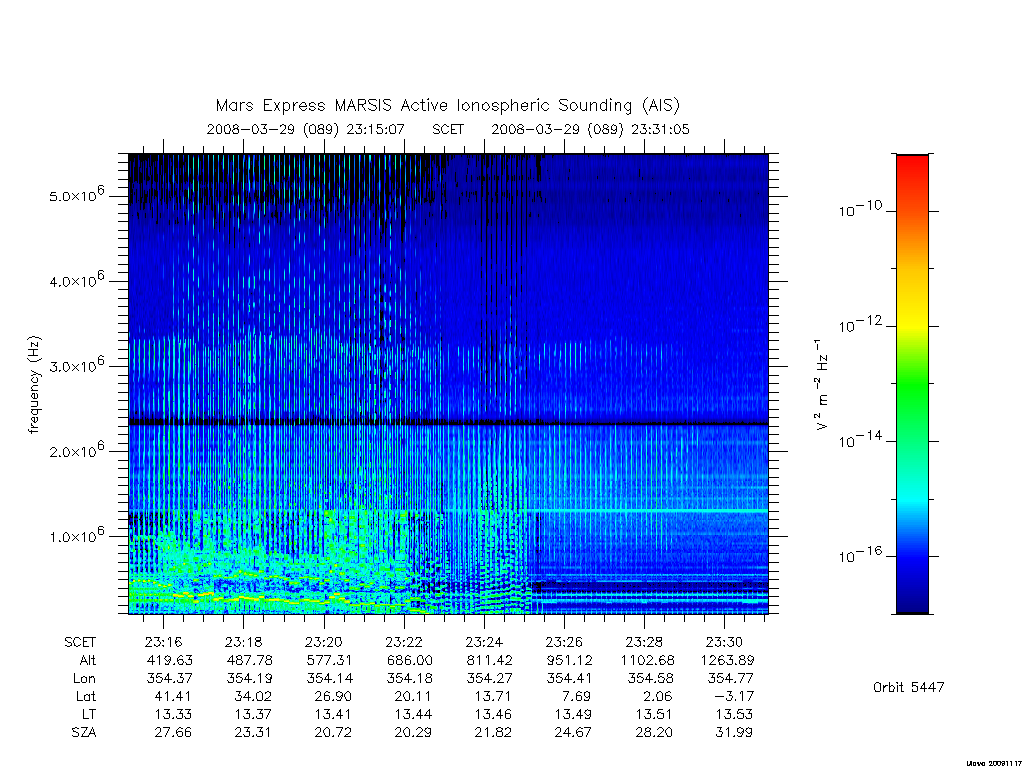Click the SZA value 20.29

pyautogui.click(x=413, y=732)
